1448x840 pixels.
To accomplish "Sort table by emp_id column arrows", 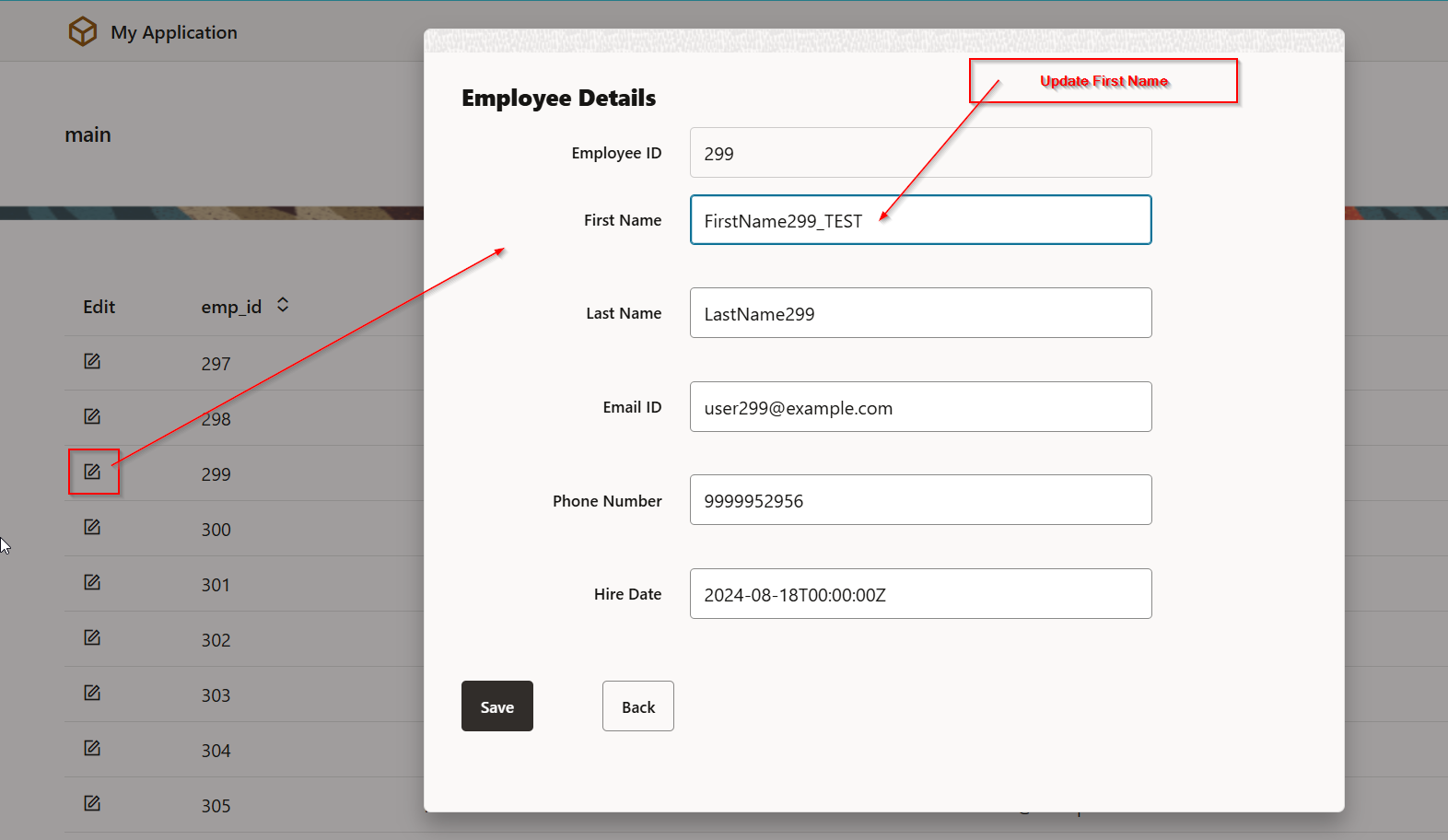I will (283, 305).
